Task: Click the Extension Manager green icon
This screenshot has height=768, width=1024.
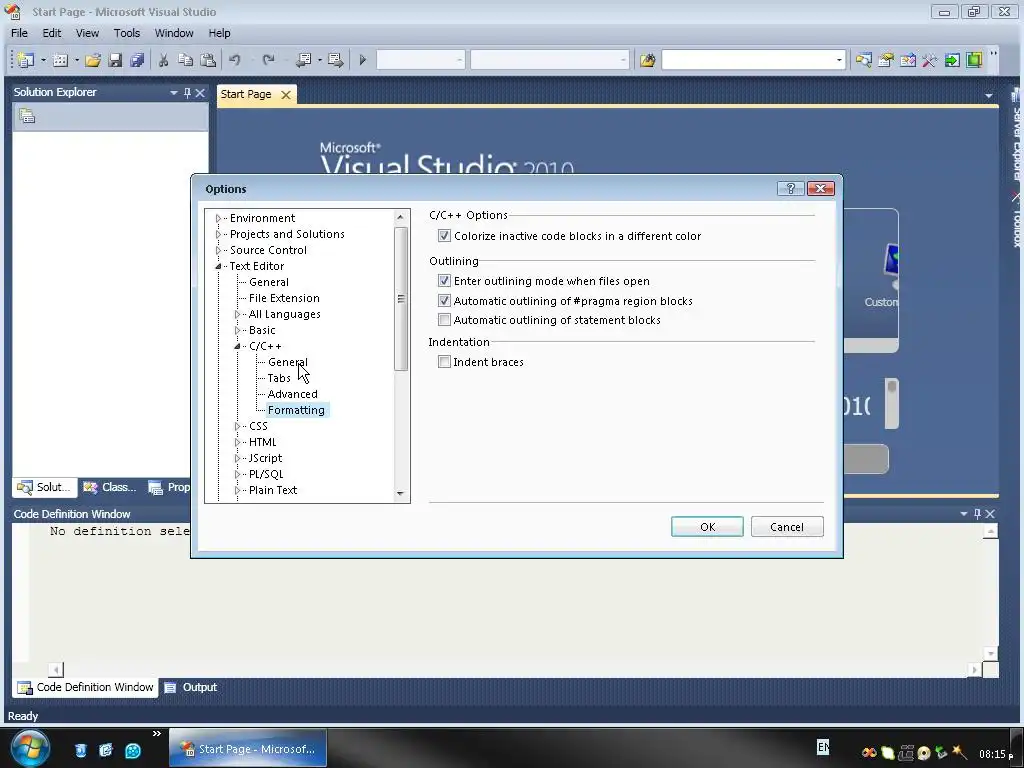Action: coord(974,60)
